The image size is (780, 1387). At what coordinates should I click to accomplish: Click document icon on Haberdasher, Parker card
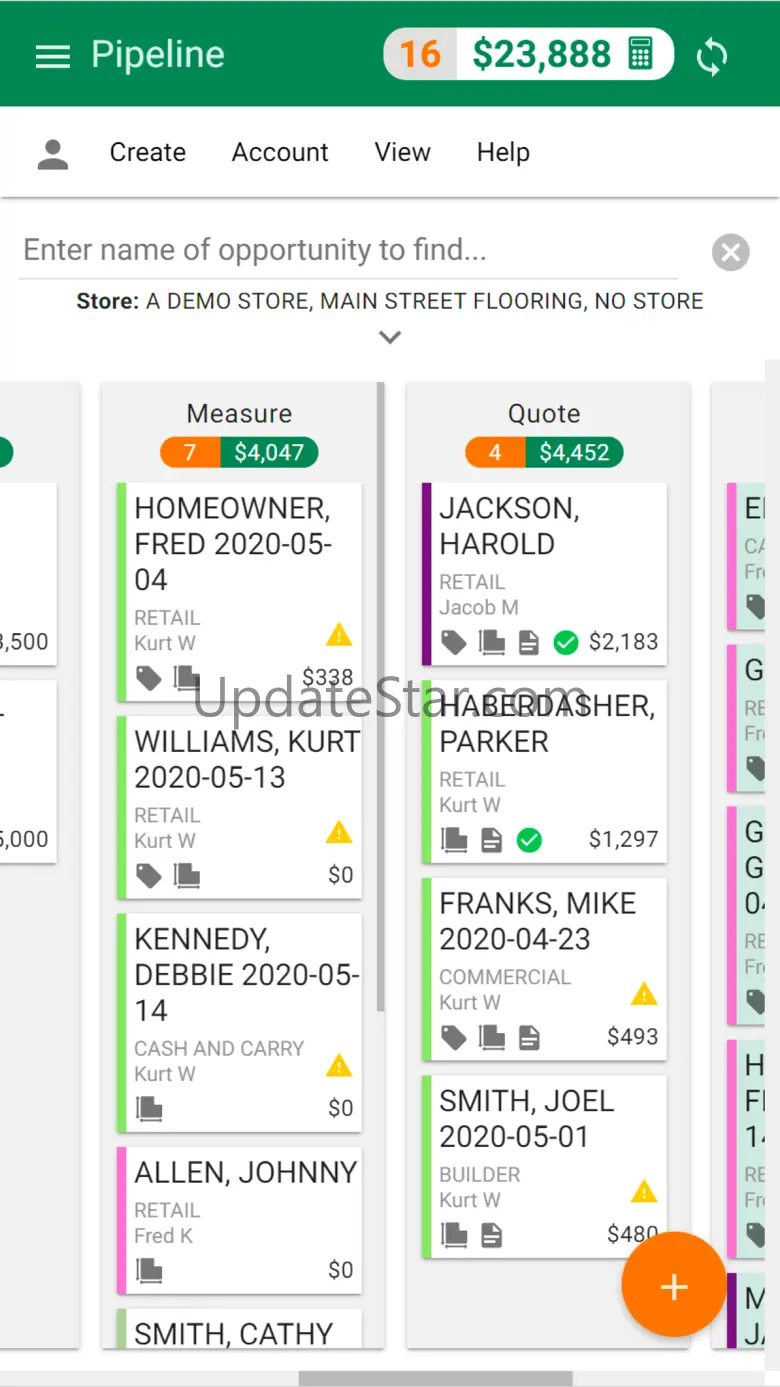click(x=491, y=840)
